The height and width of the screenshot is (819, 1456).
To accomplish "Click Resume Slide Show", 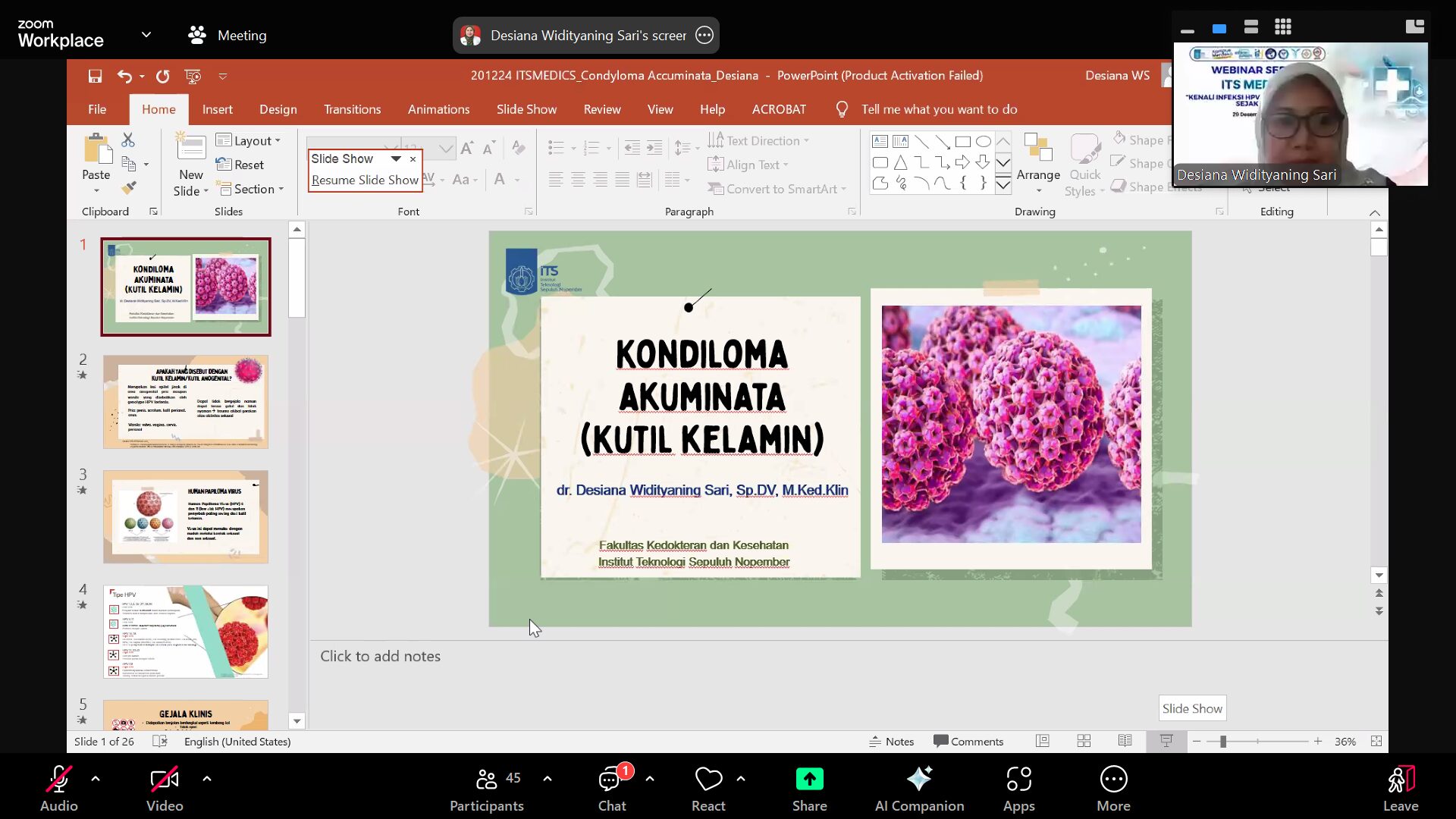I will point(365,180).
